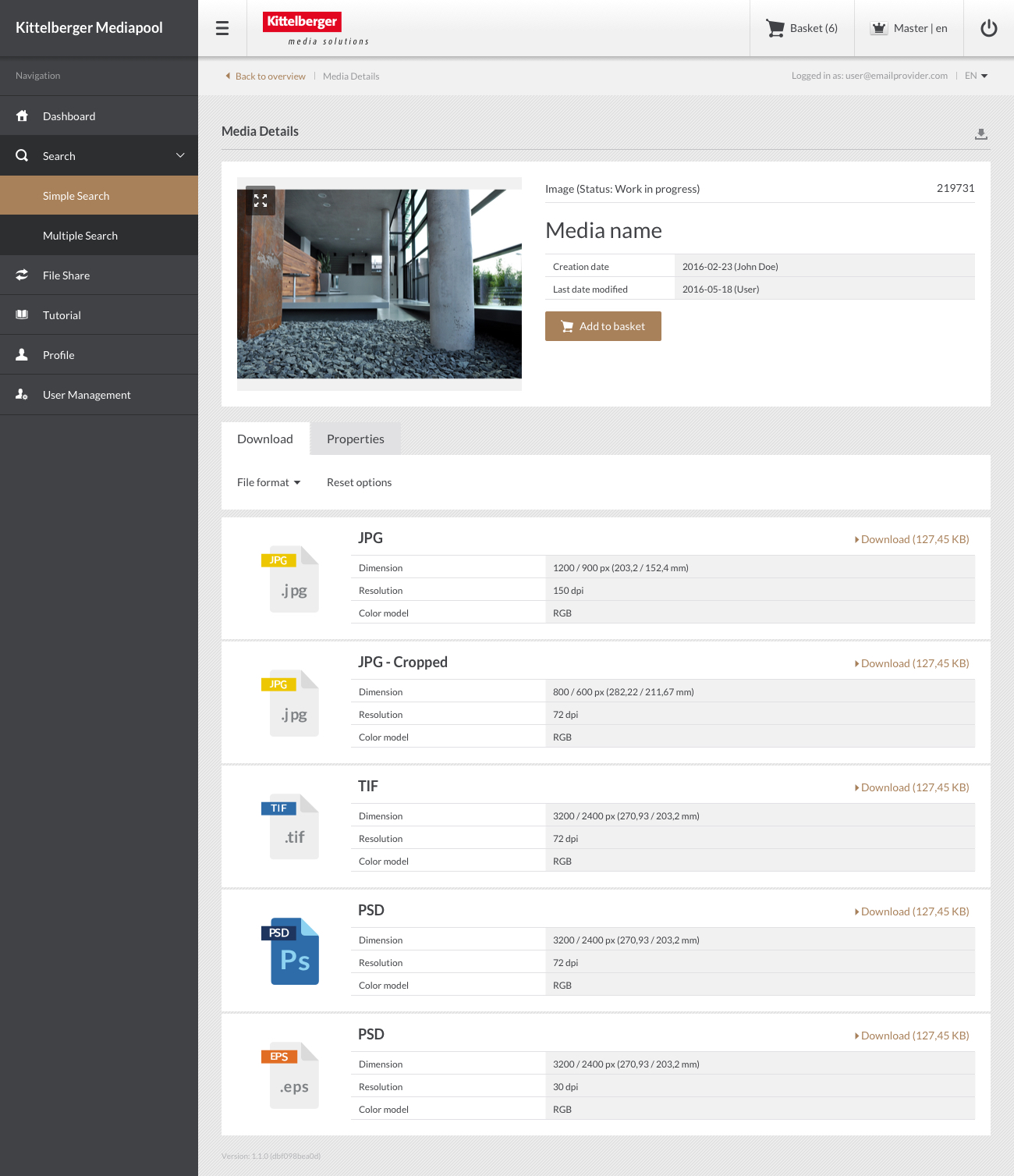Image resolution: width=1014 pixels, height=1176 pixels.
Task: Select the Dashboard home icon
Action: tap(23, 115)
